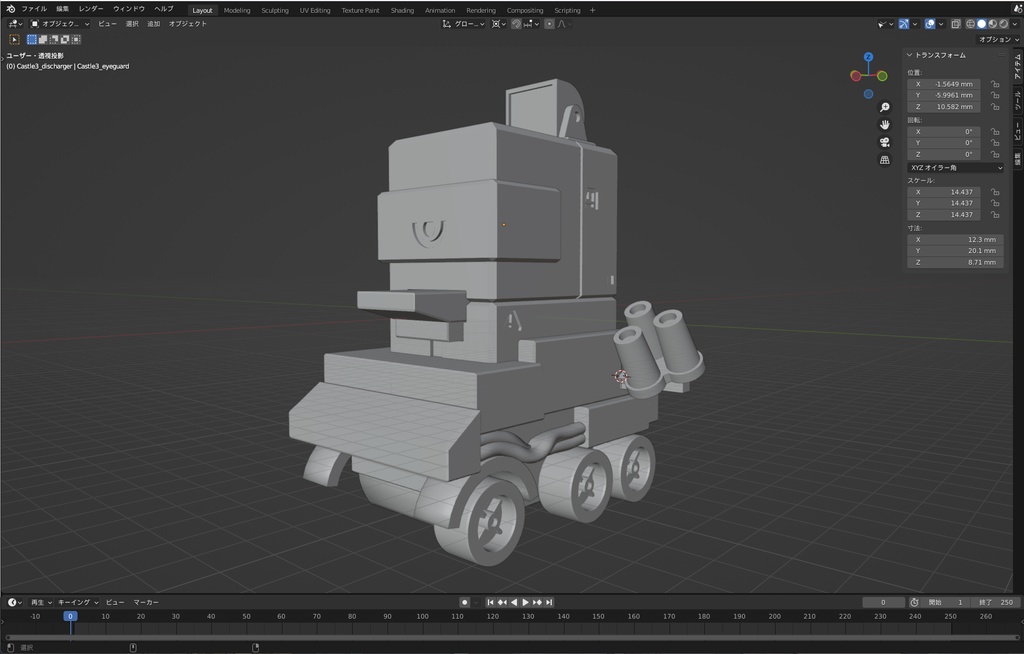The height and width of the screenshot is (654, 1024).
Task: Open the viewport ビュー menu
Action: 107,24
